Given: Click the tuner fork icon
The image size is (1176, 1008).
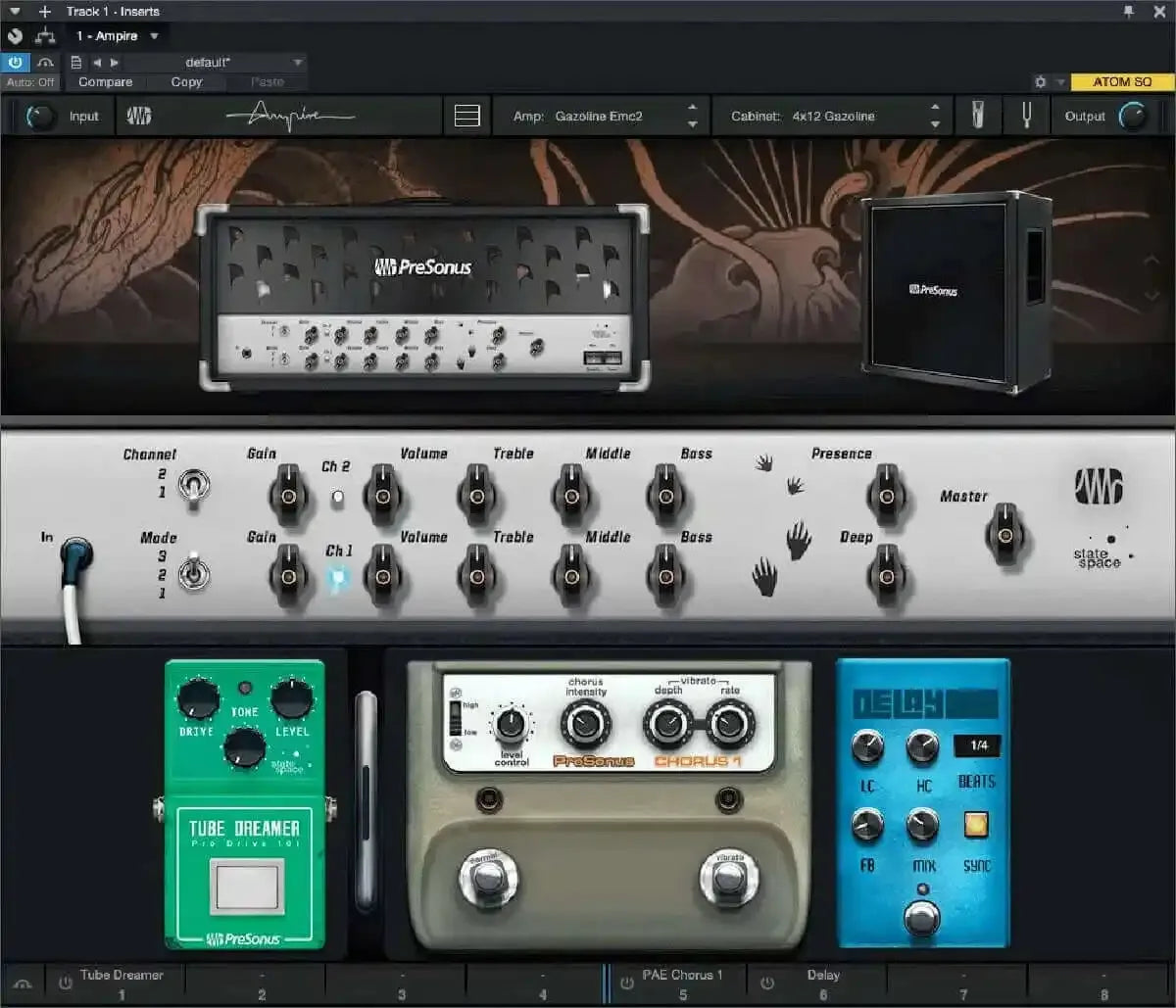Looking at the screenshot, I should tap(1026, 117).
